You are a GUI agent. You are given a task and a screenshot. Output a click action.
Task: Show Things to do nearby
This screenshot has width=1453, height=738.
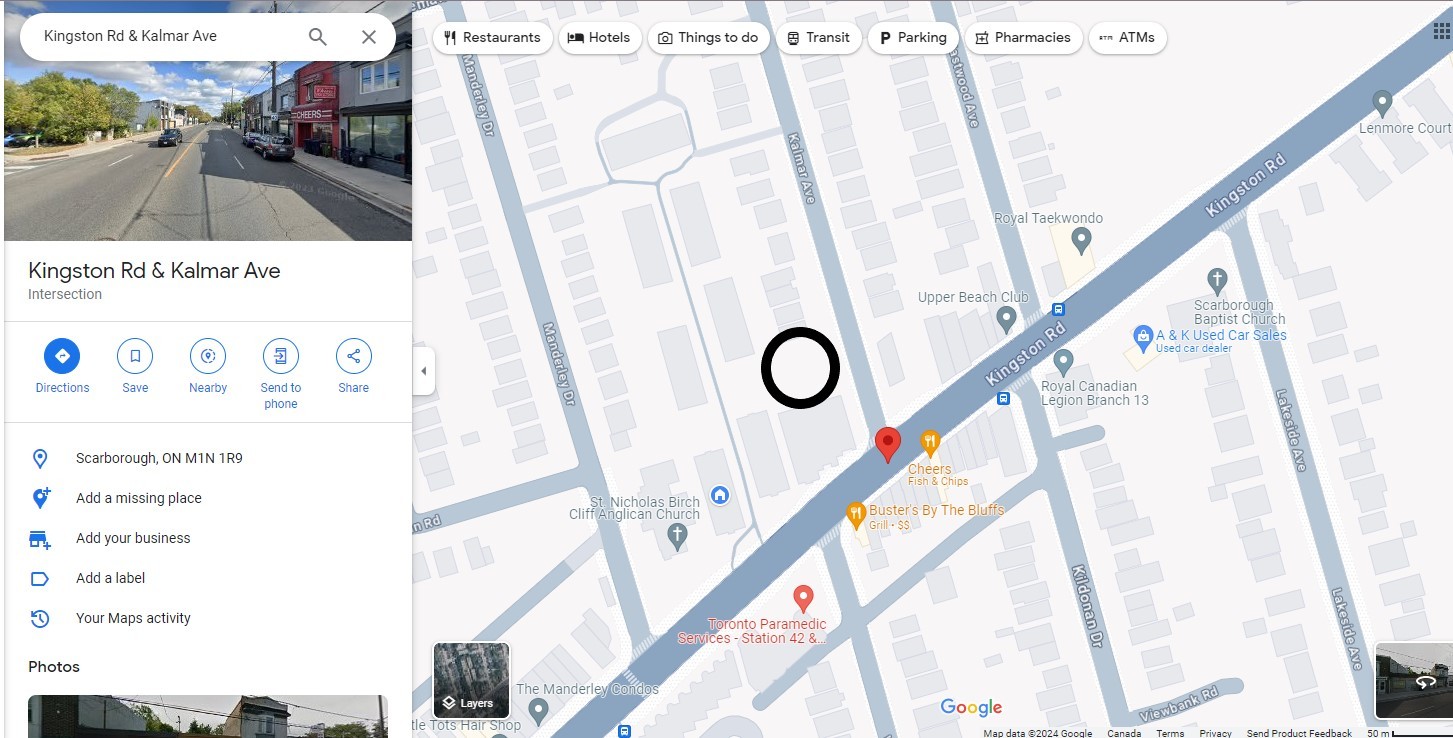coord(708,38)
